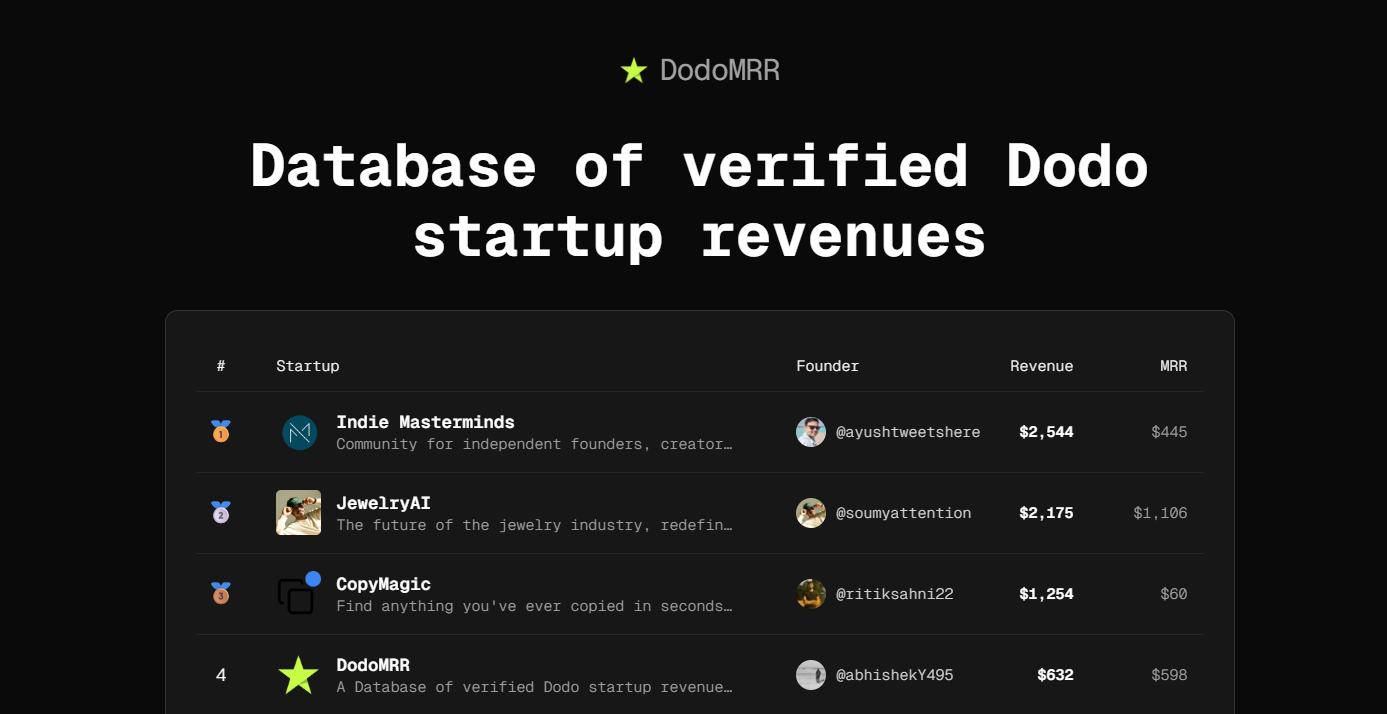Click the rank number 4 cell
The image size is (1387, 714).
[220, 674]
